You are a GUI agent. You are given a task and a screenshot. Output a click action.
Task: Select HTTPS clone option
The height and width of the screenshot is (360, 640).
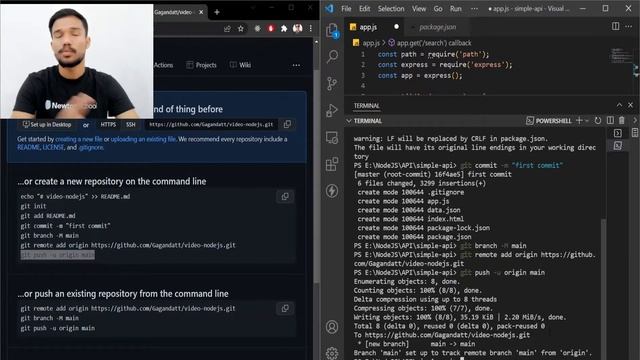pos(108,124)
